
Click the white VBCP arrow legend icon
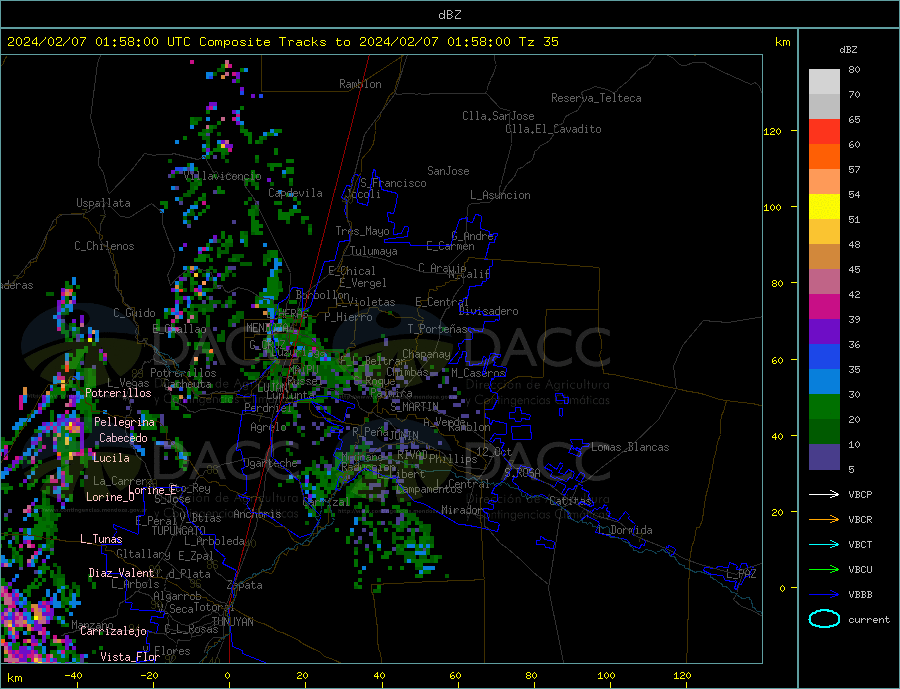tap(824, 494)
